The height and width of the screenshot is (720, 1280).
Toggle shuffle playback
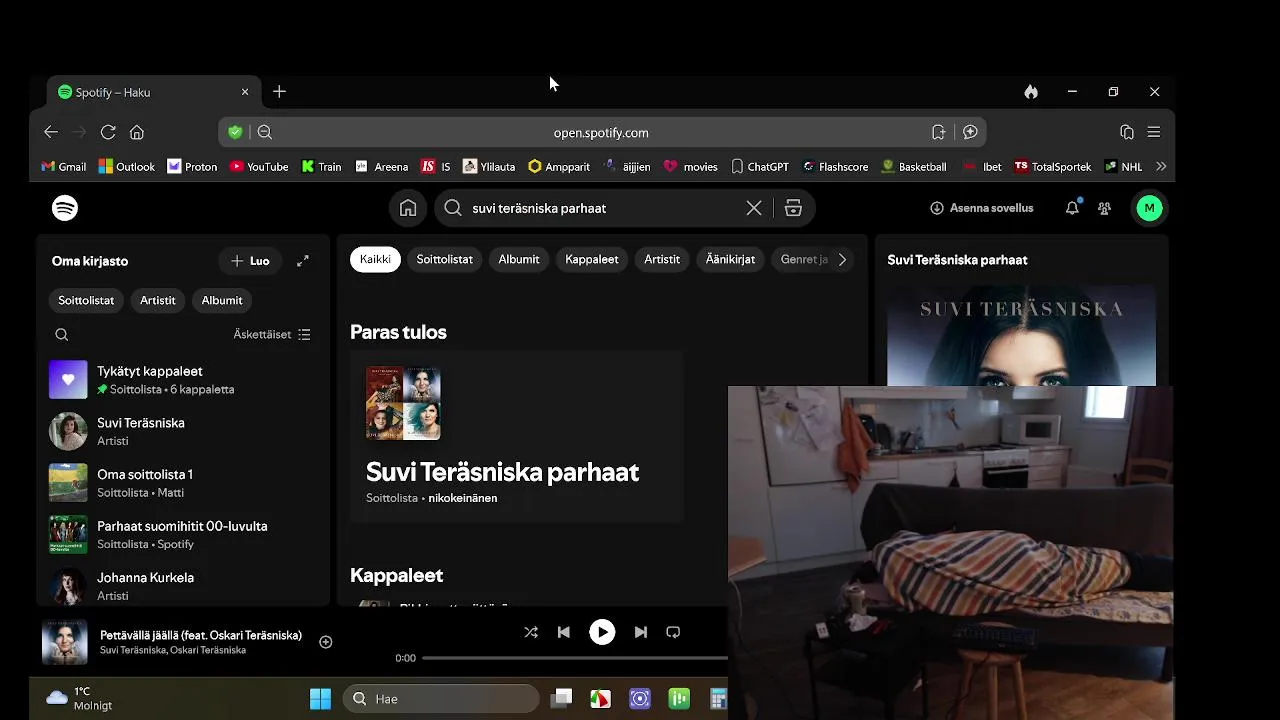[531, 632]
